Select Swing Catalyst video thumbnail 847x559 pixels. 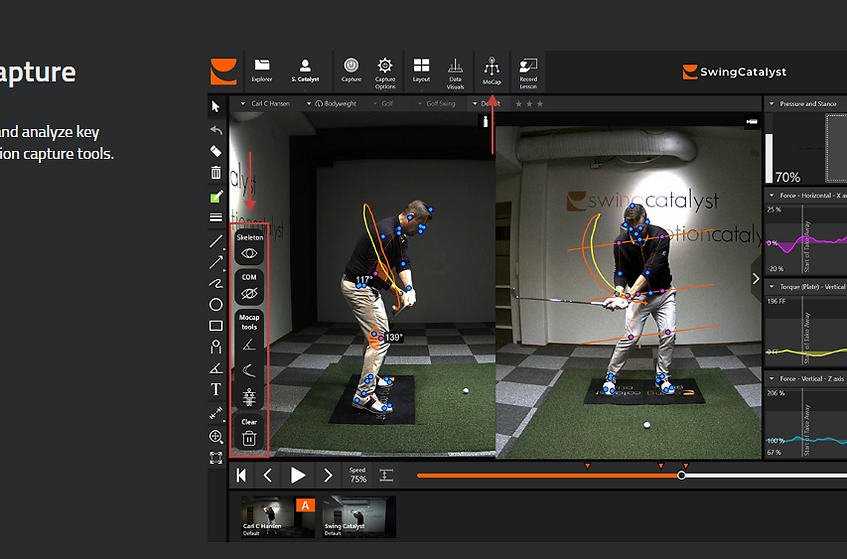tap(359, 517)
